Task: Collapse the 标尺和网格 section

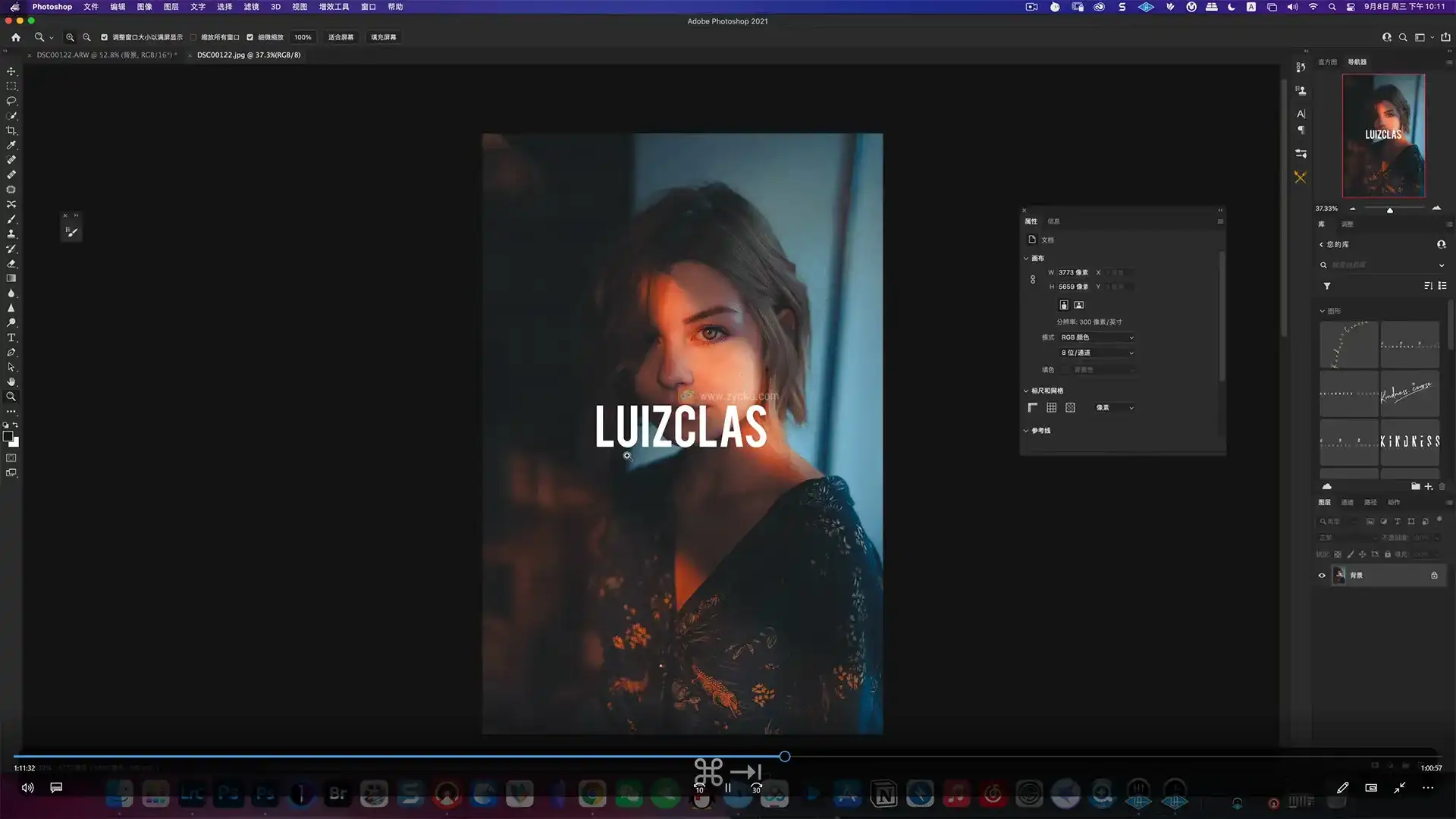Action: 1026,391
